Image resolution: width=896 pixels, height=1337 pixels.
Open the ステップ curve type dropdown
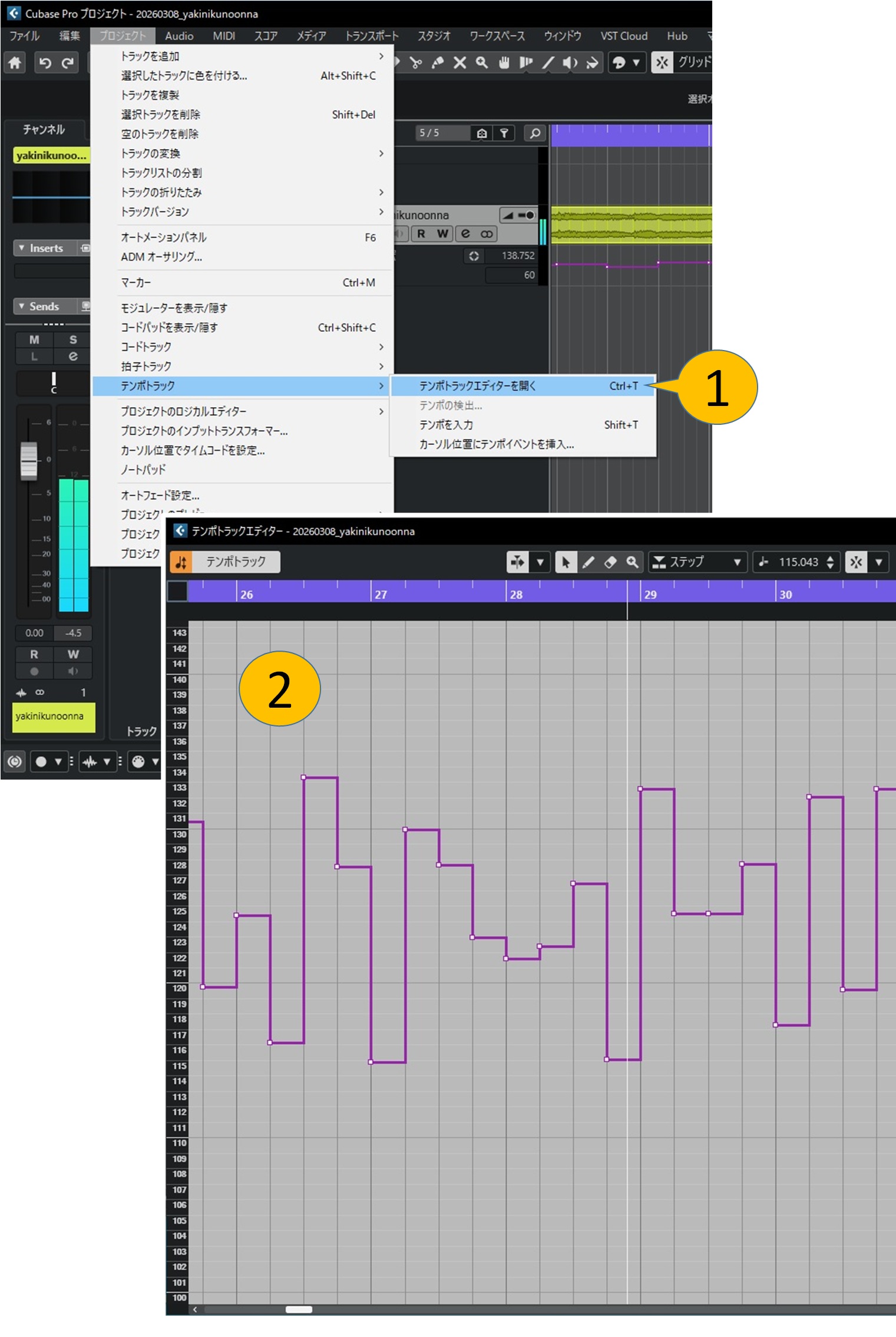(x=697, y=562)
